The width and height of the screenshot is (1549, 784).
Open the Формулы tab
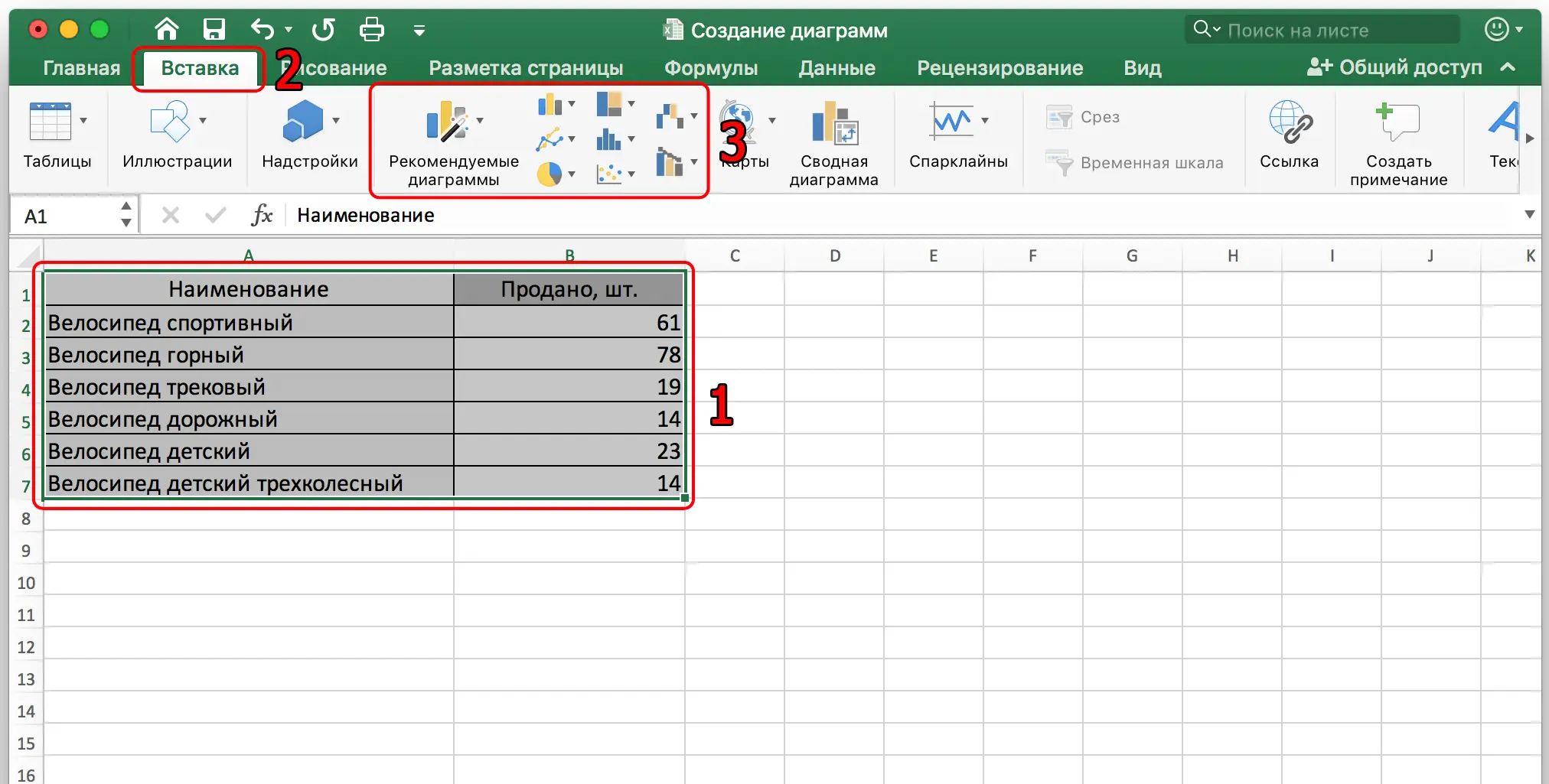pyautogui.click(x=711, y=68)
